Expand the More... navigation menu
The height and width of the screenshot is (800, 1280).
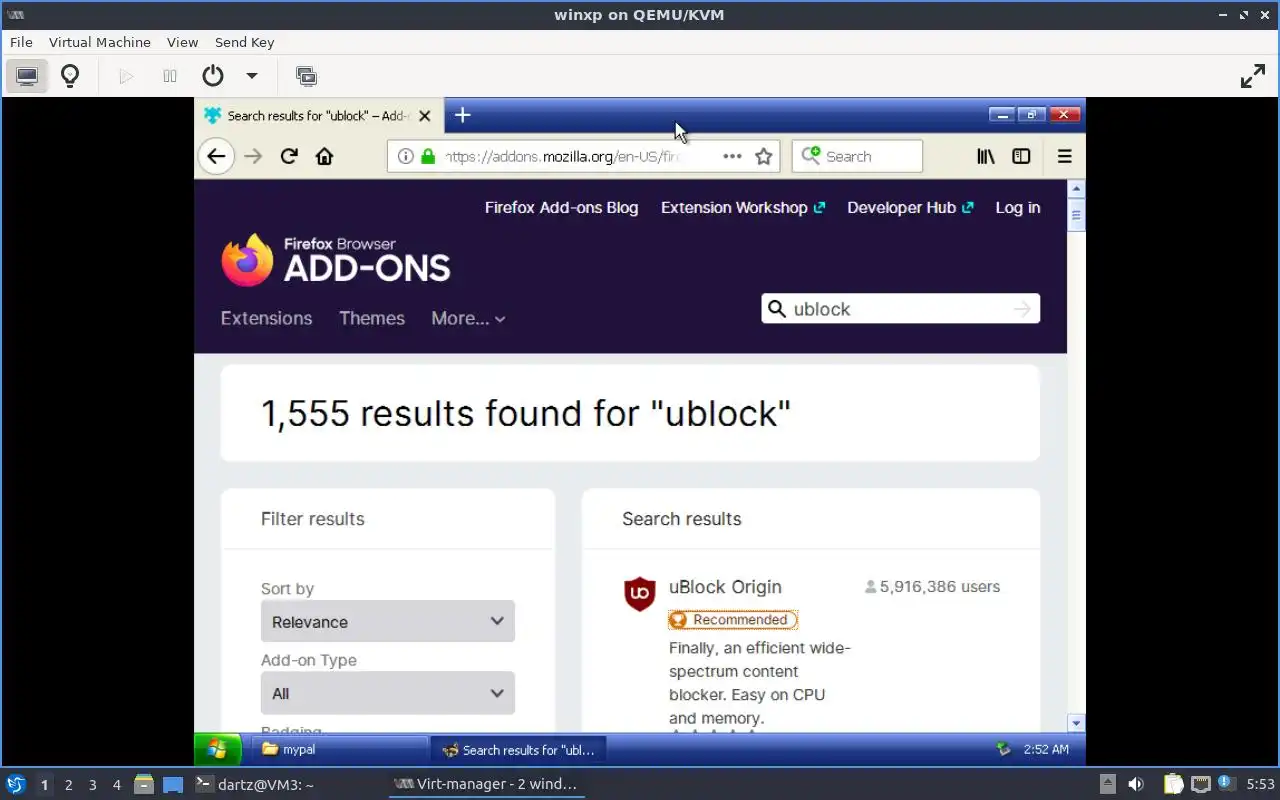click(x=468, y=318)
